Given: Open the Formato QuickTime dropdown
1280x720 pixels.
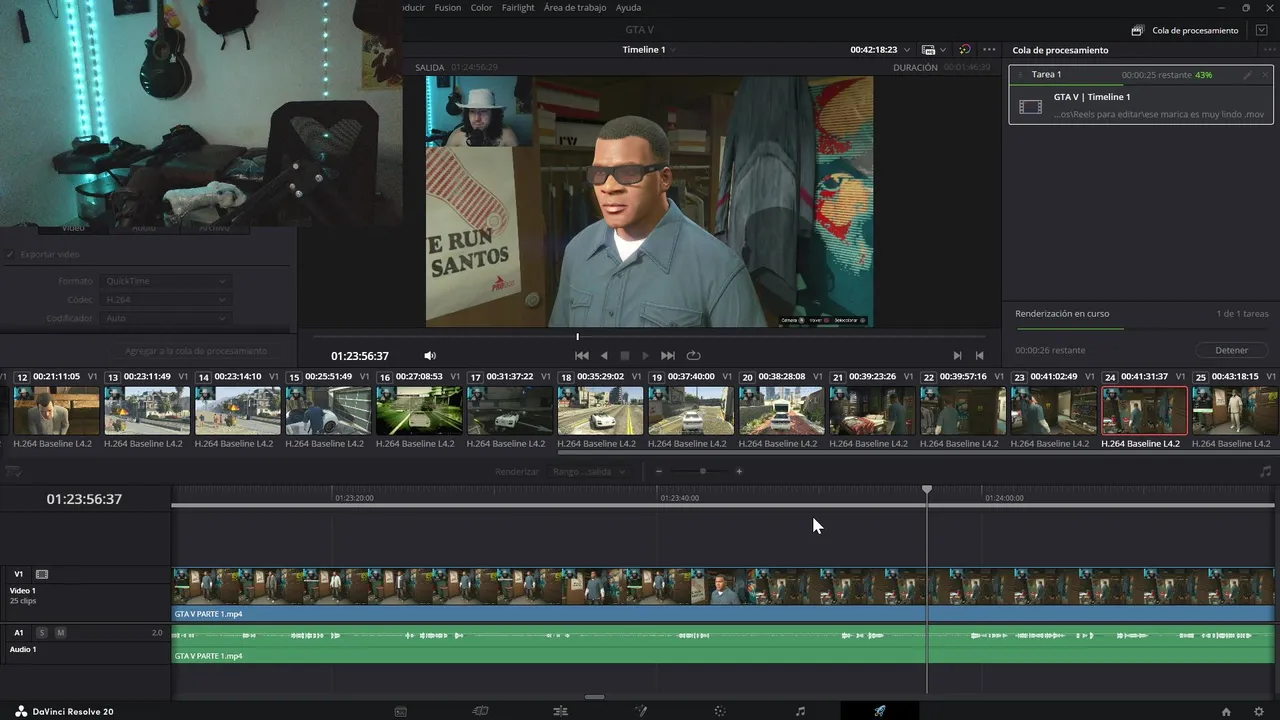Looking at the screenshot, I should tap(166, 281).
